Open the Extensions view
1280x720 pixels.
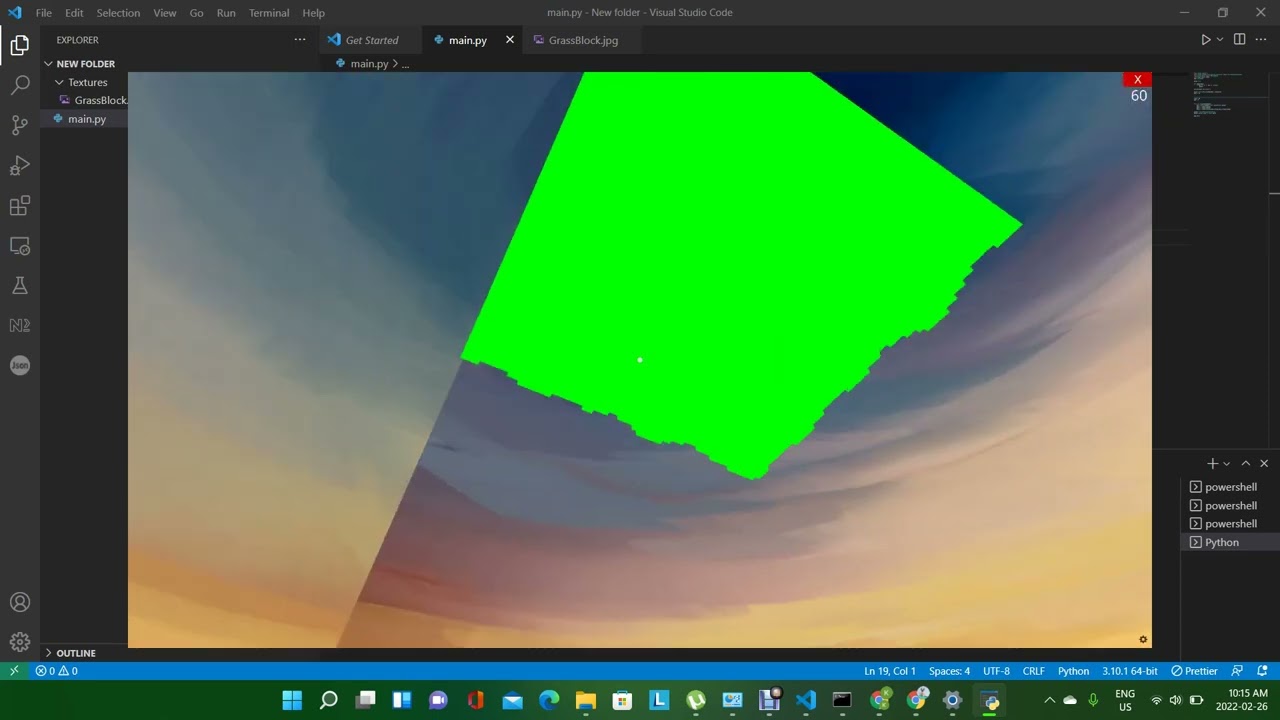click(x=20, y=206)
